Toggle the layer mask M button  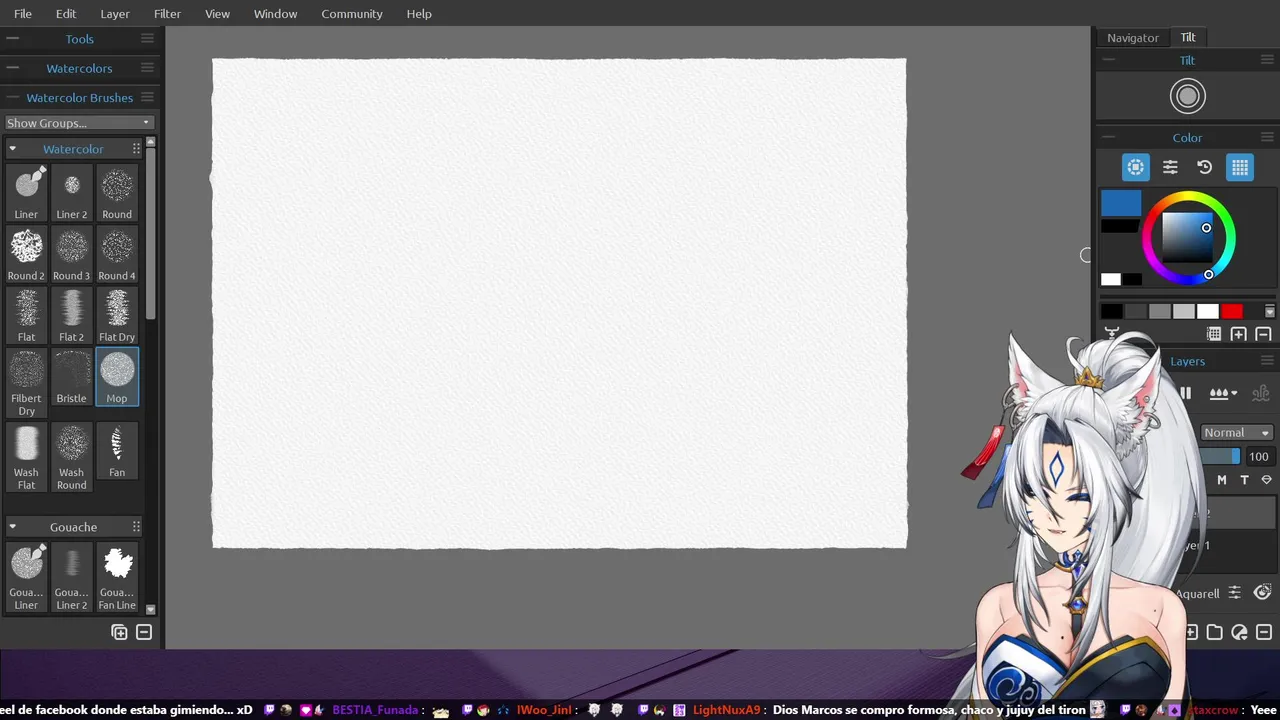pos(1221,480)
